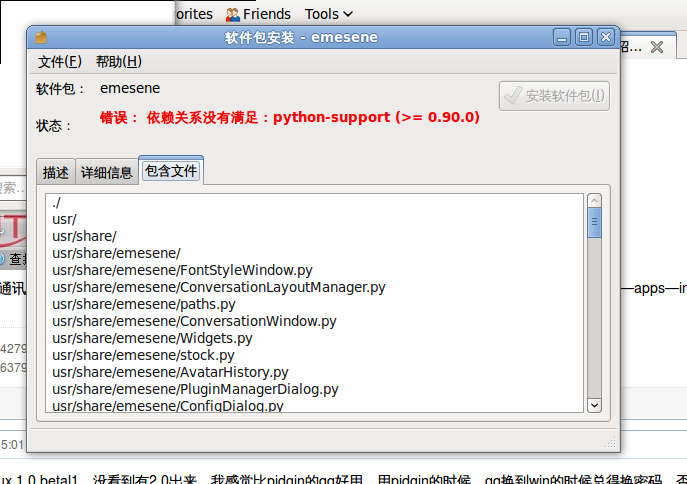Select the line usr/share/emesene/stock.py

click(143, 355)
